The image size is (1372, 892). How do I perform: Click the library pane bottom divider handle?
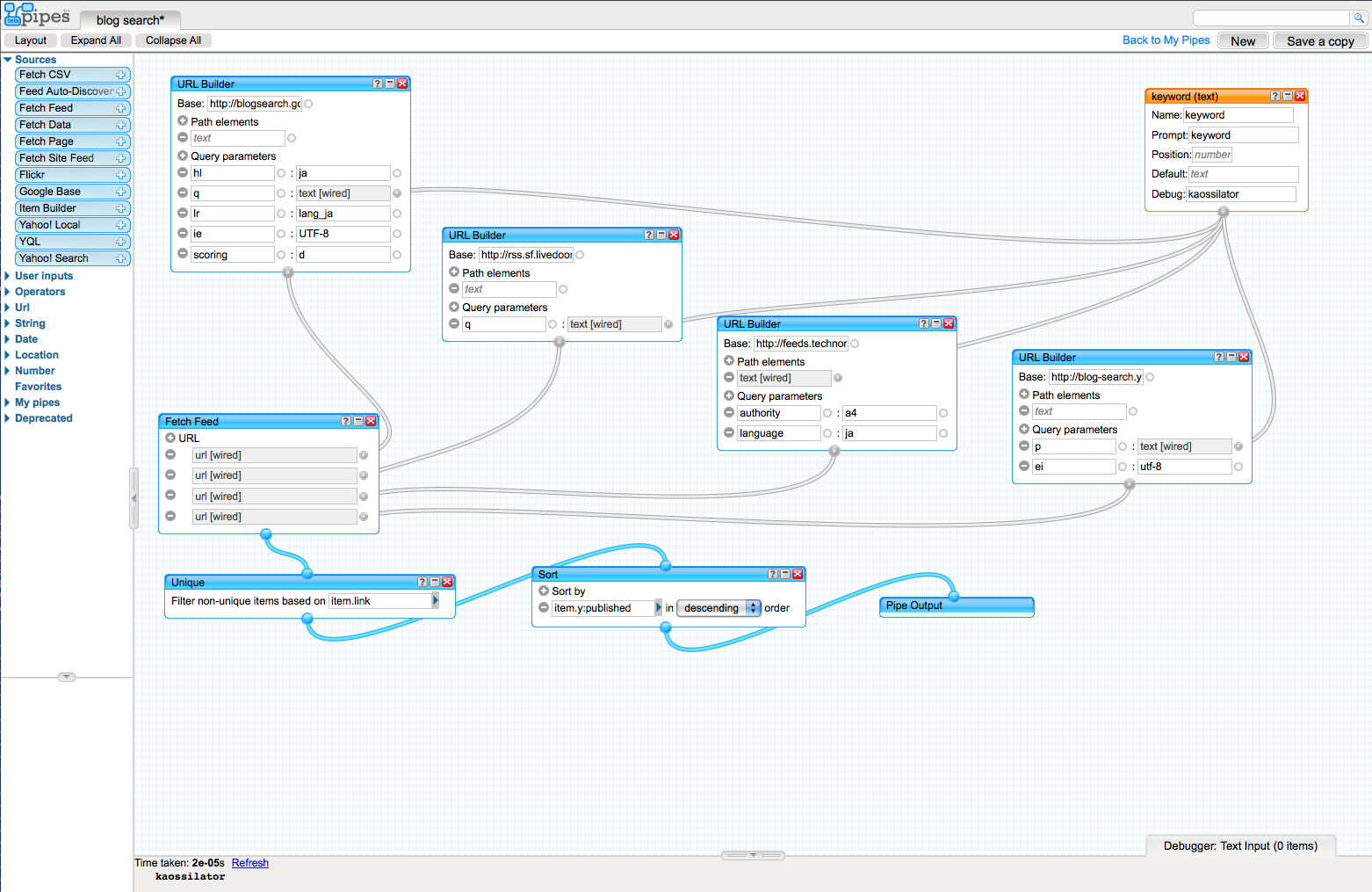[x=67, y=677]
